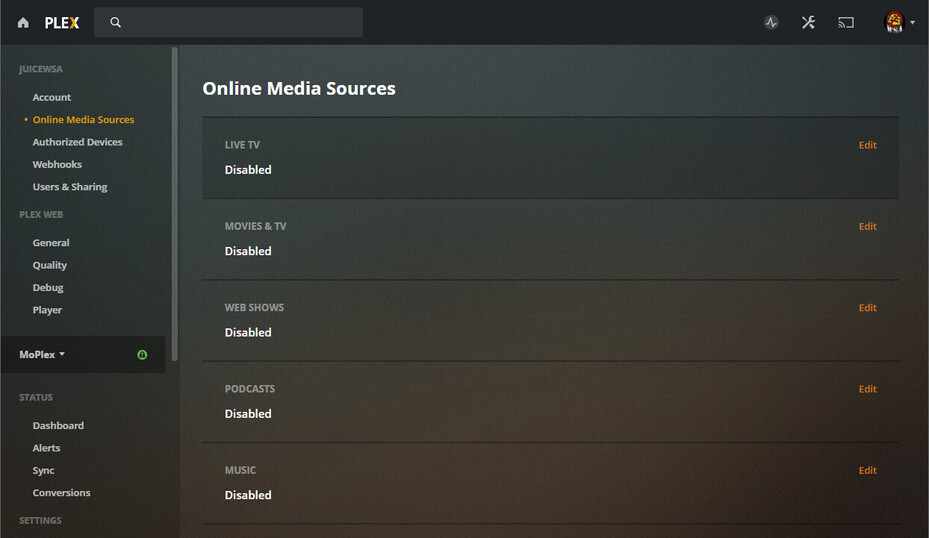Click the SETTINGS section label

(x=40, y=520)
